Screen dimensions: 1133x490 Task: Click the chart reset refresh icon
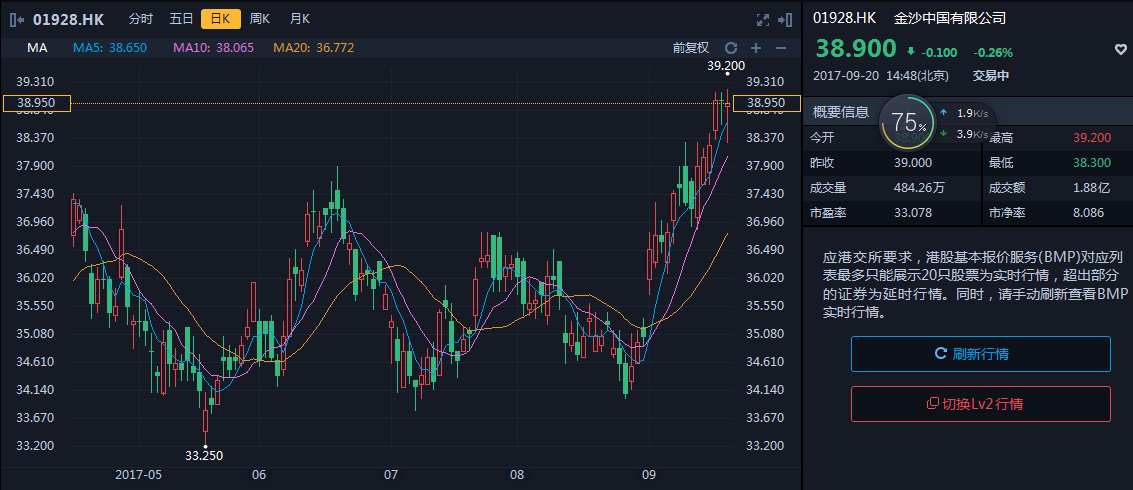731,48
